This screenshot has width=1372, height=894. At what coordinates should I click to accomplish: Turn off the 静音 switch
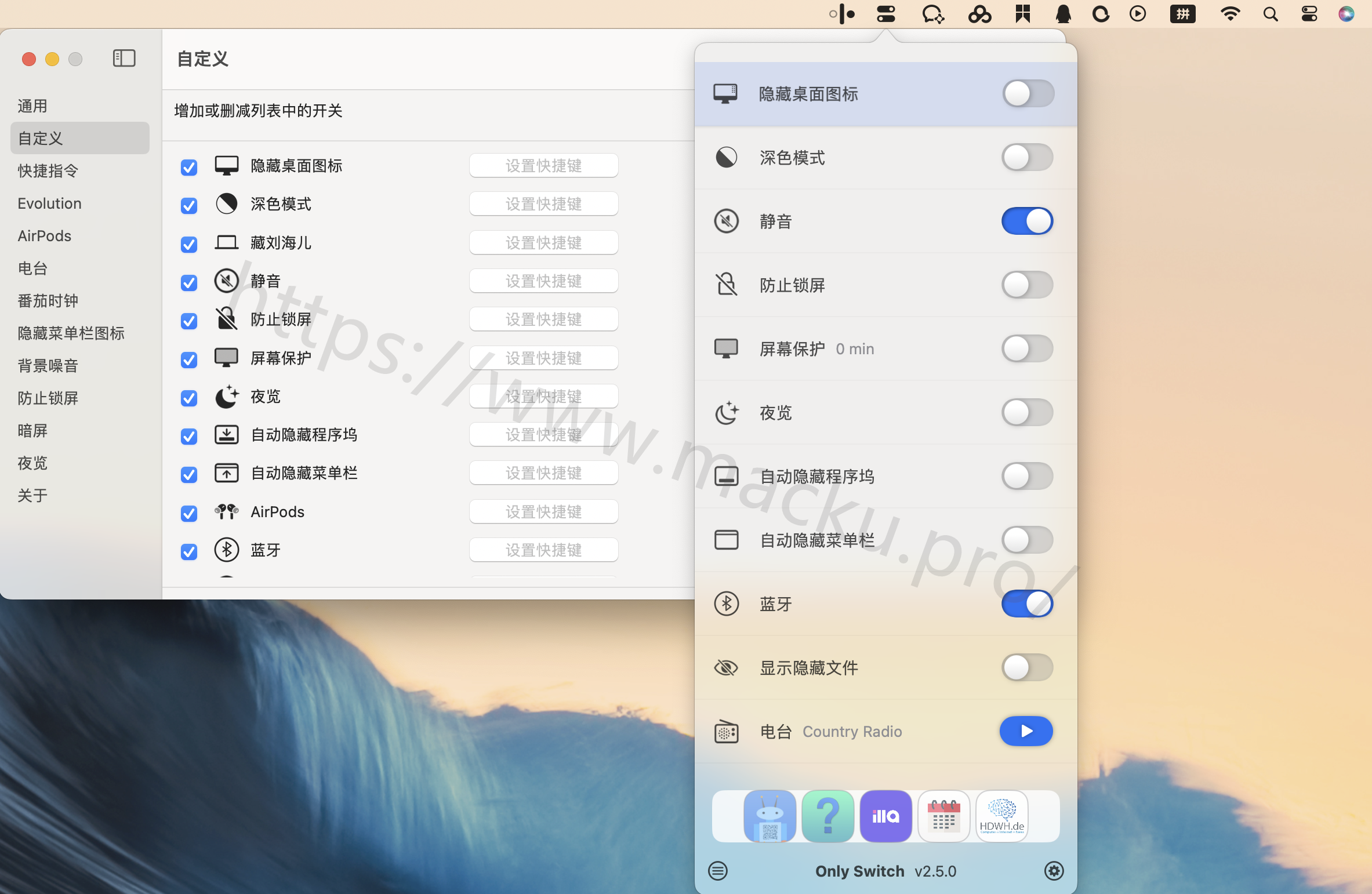1028,221
